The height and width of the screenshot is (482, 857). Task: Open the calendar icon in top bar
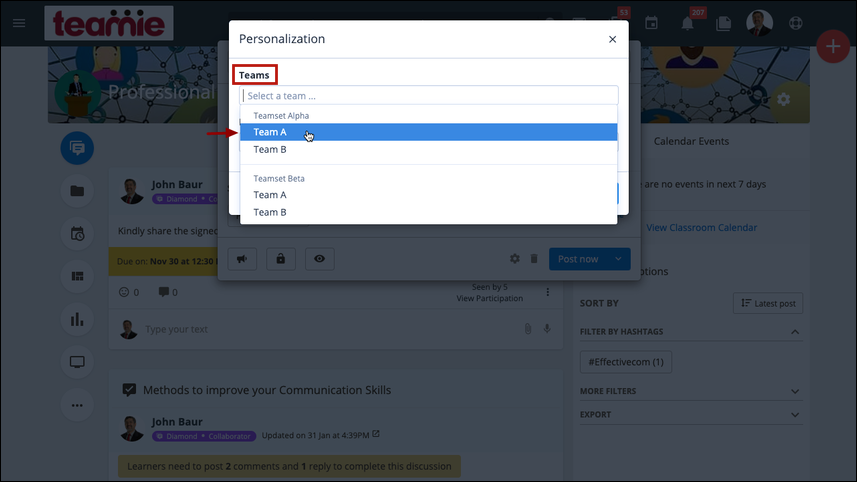coord(651,23)
